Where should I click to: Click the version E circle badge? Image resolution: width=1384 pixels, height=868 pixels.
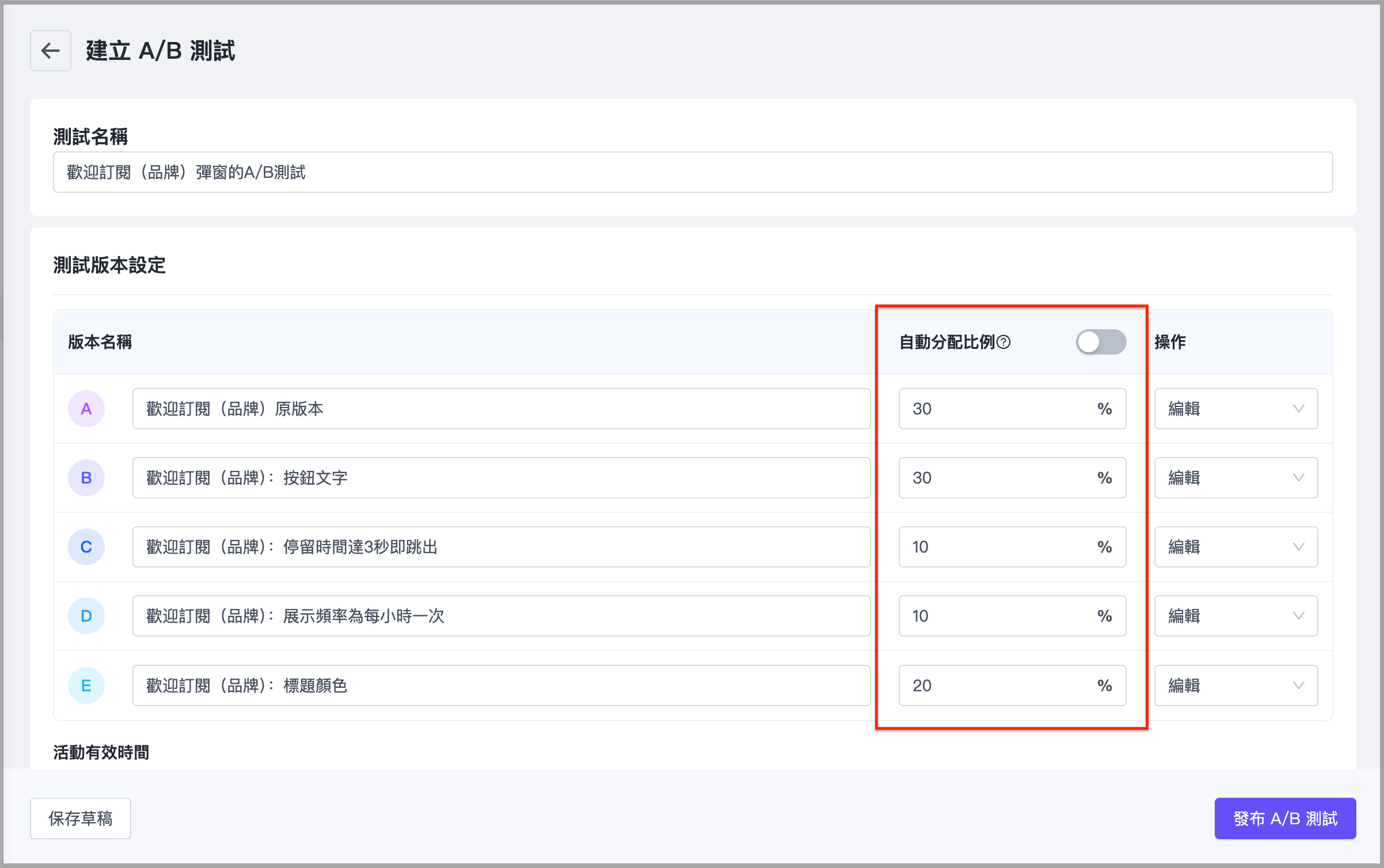click(x=86, y=686)
